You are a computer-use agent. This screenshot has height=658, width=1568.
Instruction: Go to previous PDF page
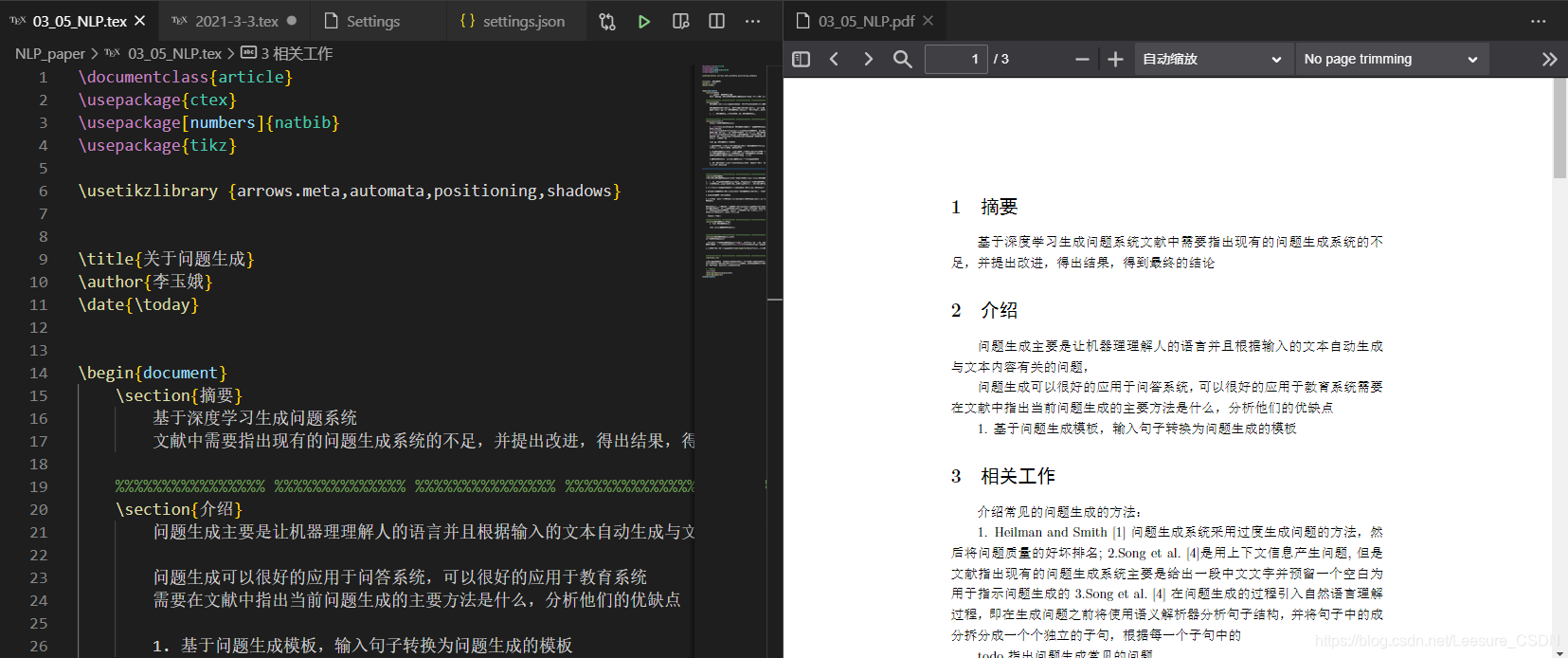coord(834,59)
